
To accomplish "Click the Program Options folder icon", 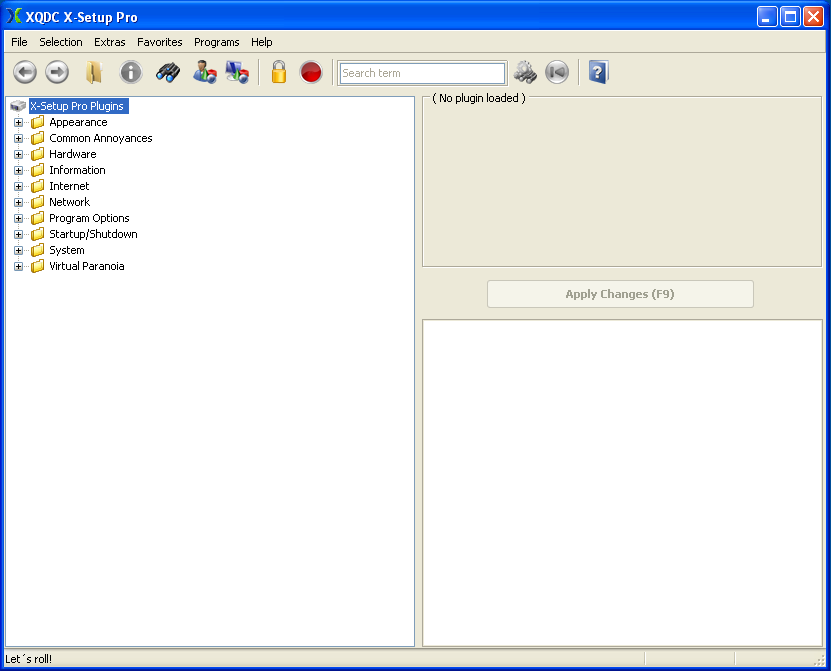I will [x=38, y=218].
